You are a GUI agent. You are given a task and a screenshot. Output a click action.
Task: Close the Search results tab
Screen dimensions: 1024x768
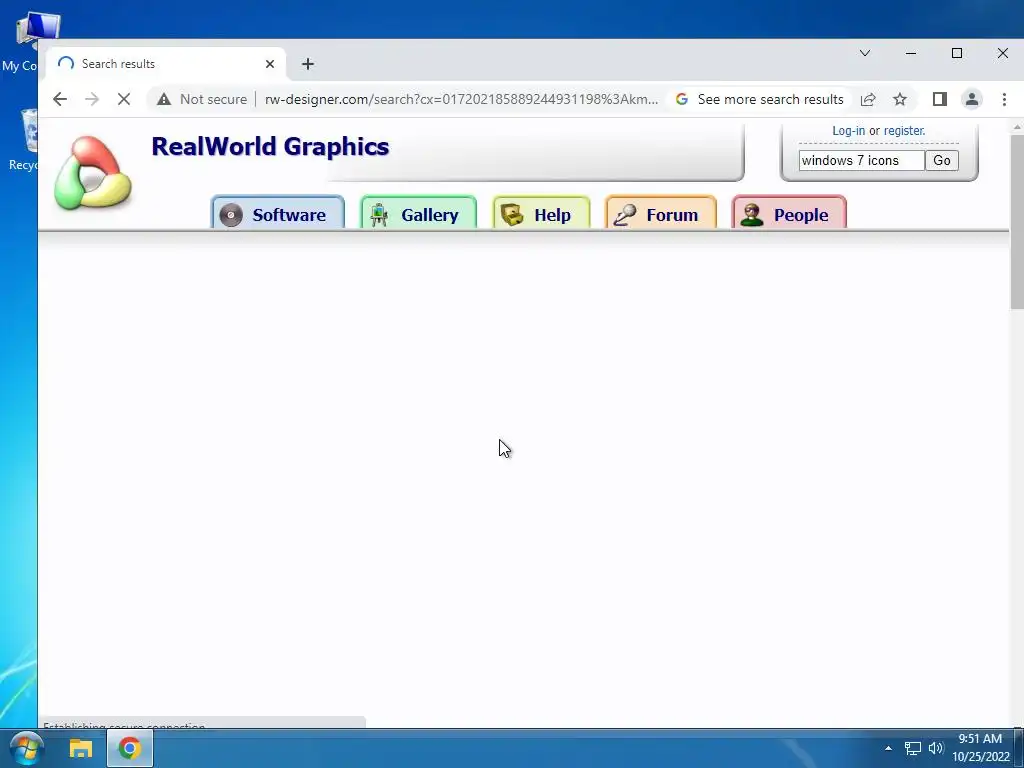pos(270,64)
